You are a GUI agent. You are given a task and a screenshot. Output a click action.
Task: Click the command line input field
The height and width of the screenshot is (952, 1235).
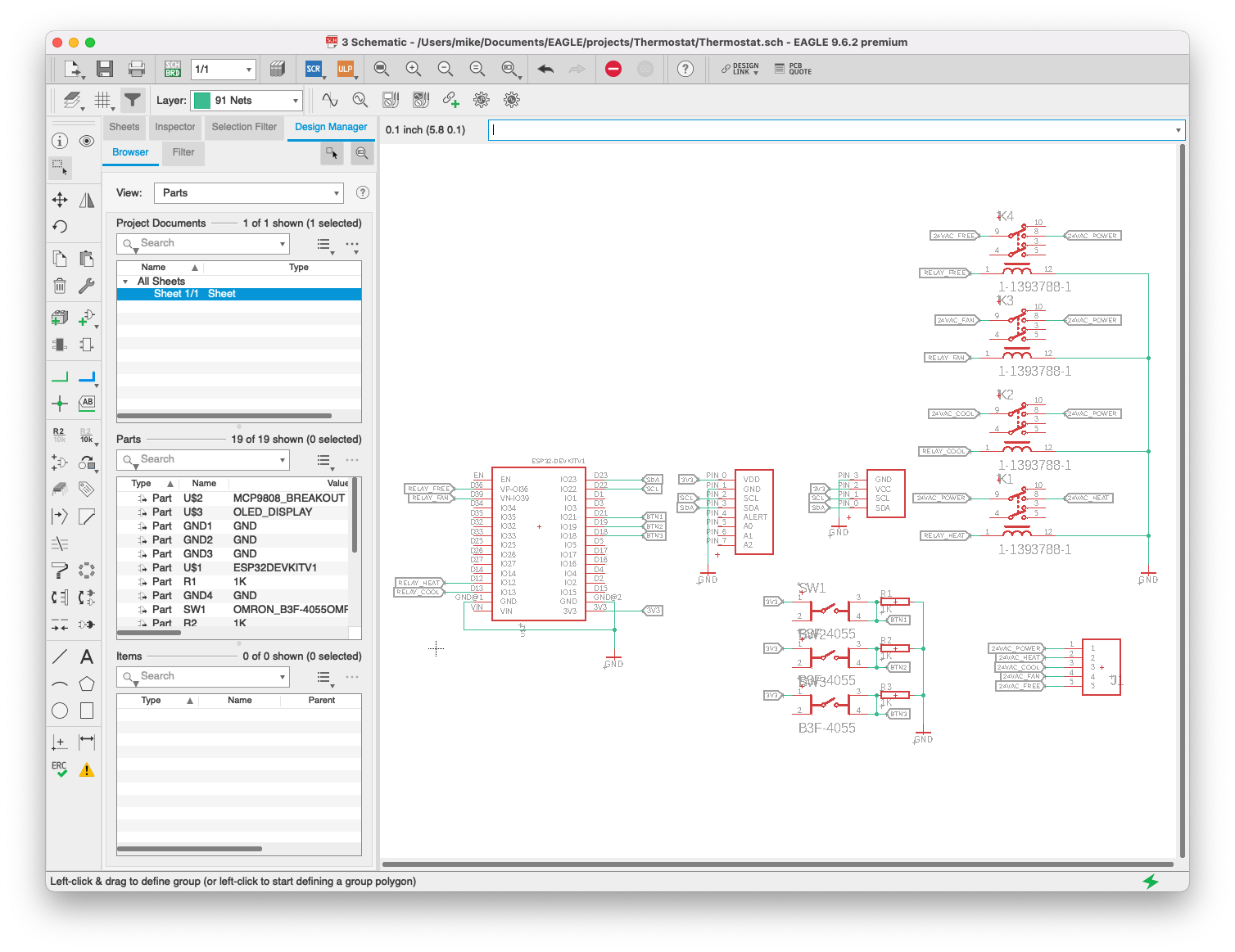pyautogui.click(x=831, y=129)
